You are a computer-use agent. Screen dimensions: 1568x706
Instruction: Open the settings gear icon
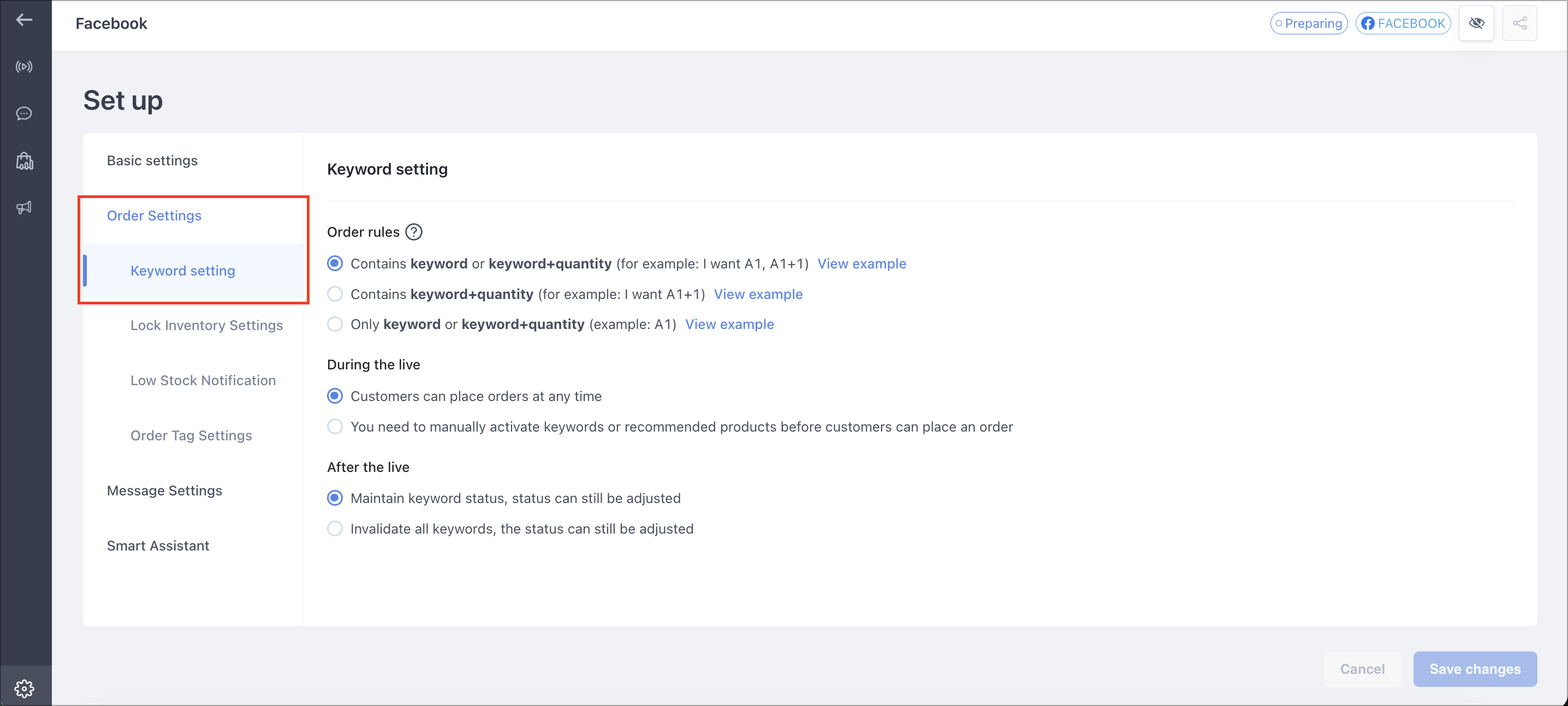pyautogui.click(x=25, y=689)
